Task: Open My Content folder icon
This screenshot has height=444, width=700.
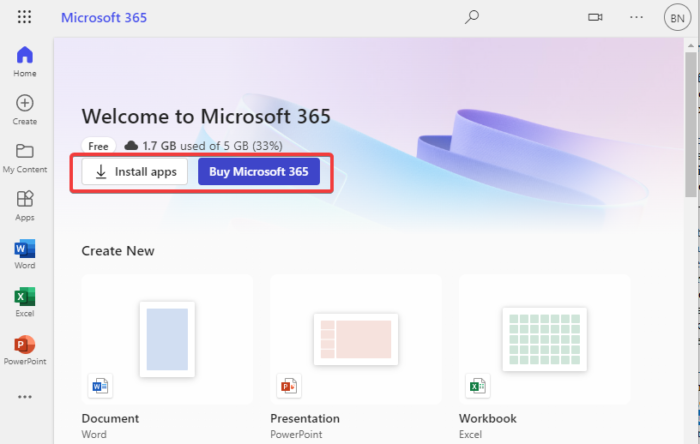Action: click(x=25, y=152)
